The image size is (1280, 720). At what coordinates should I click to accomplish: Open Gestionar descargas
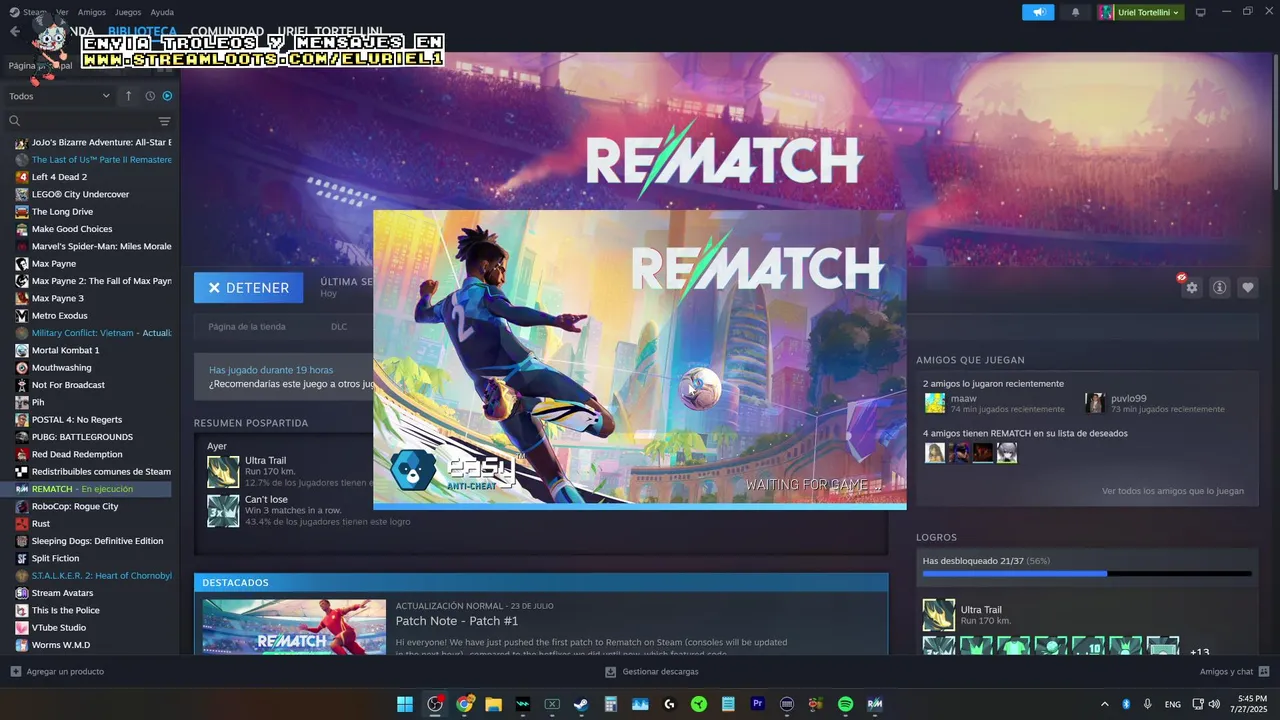click(x=651, y=672)
